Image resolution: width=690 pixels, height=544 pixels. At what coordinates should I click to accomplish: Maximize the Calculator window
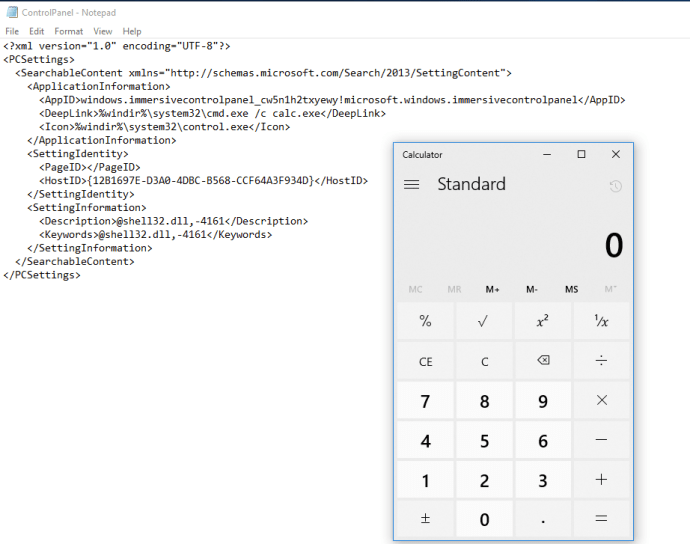[581, 154]
